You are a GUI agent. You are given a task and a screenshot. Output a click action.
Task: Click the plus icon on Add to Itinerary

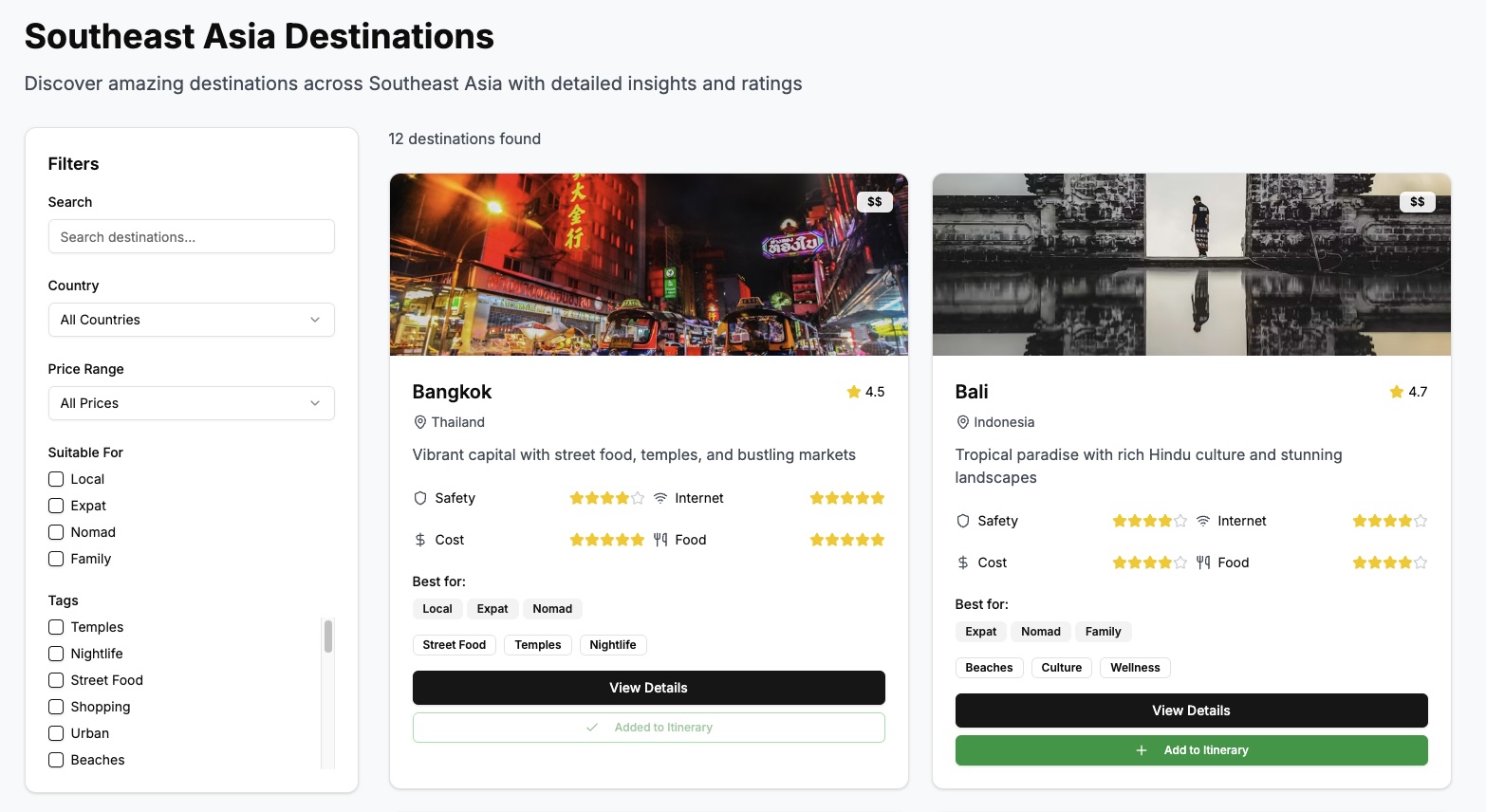click(1140, 749)
